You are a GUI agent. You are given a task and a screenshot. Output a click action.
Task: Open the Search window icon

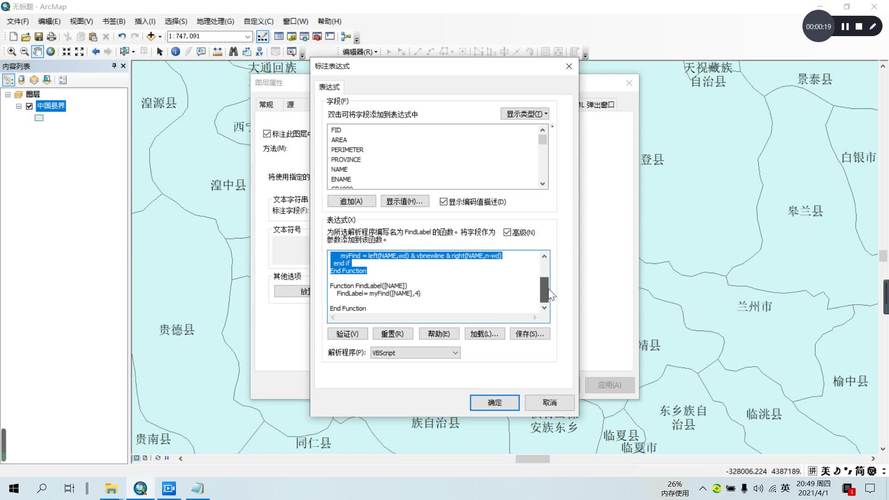[x=304, y=37]
